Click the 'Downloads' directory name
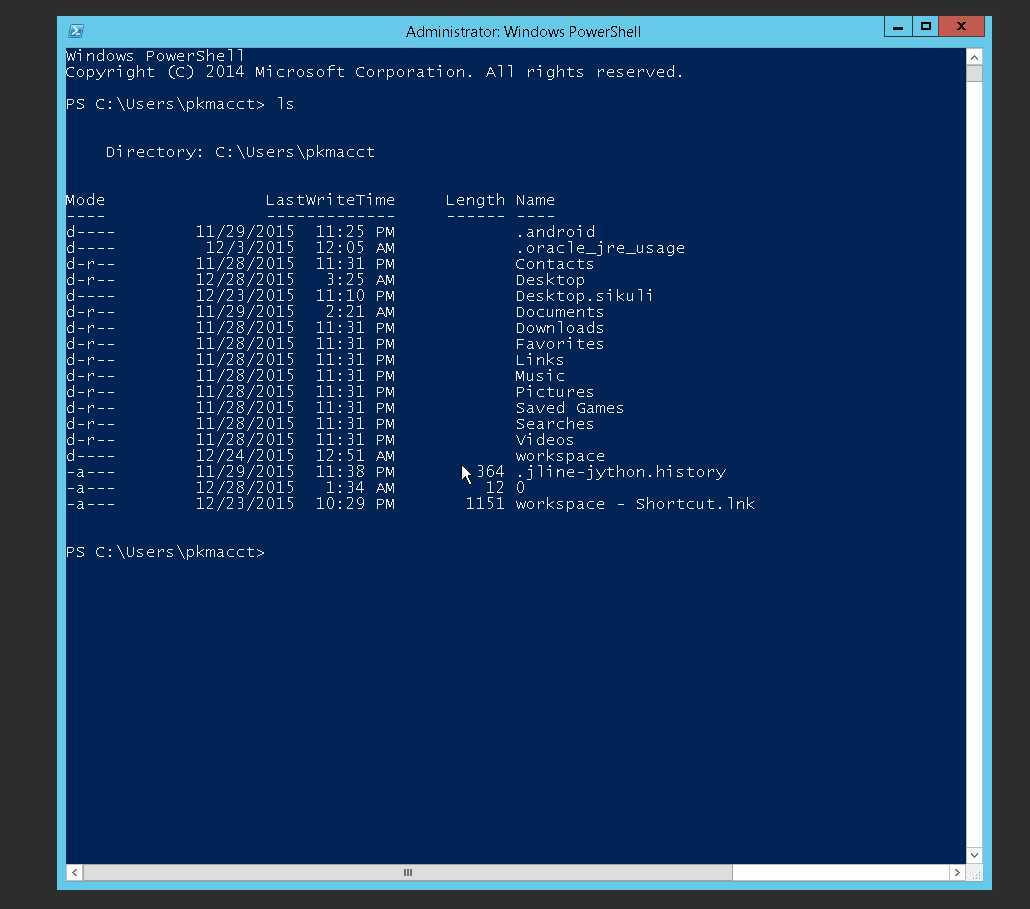The width and height of the screenshot is (1030, 909). tap(560, 328)
